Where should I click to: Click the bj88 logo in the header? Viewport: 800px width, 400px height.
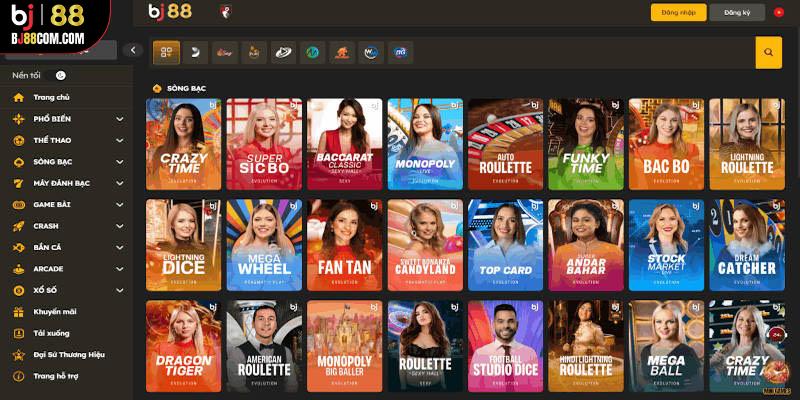pos(170,12)
